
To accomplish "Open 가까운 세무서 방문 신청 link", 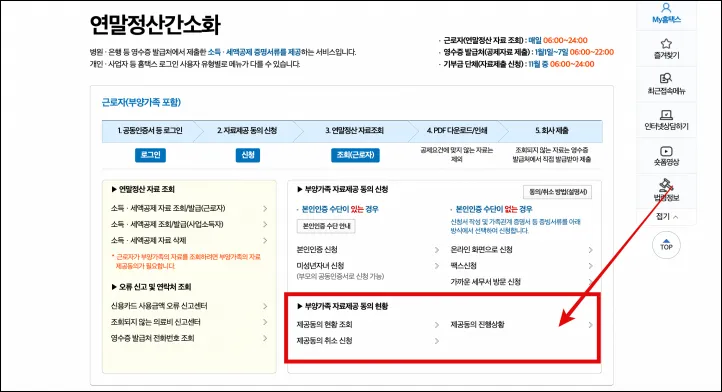I will coord(485,282).
